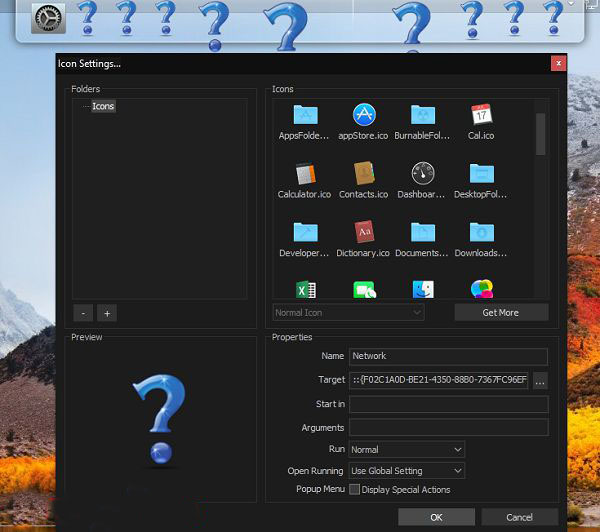Select the AppsFolder icon

coord(305,115)
